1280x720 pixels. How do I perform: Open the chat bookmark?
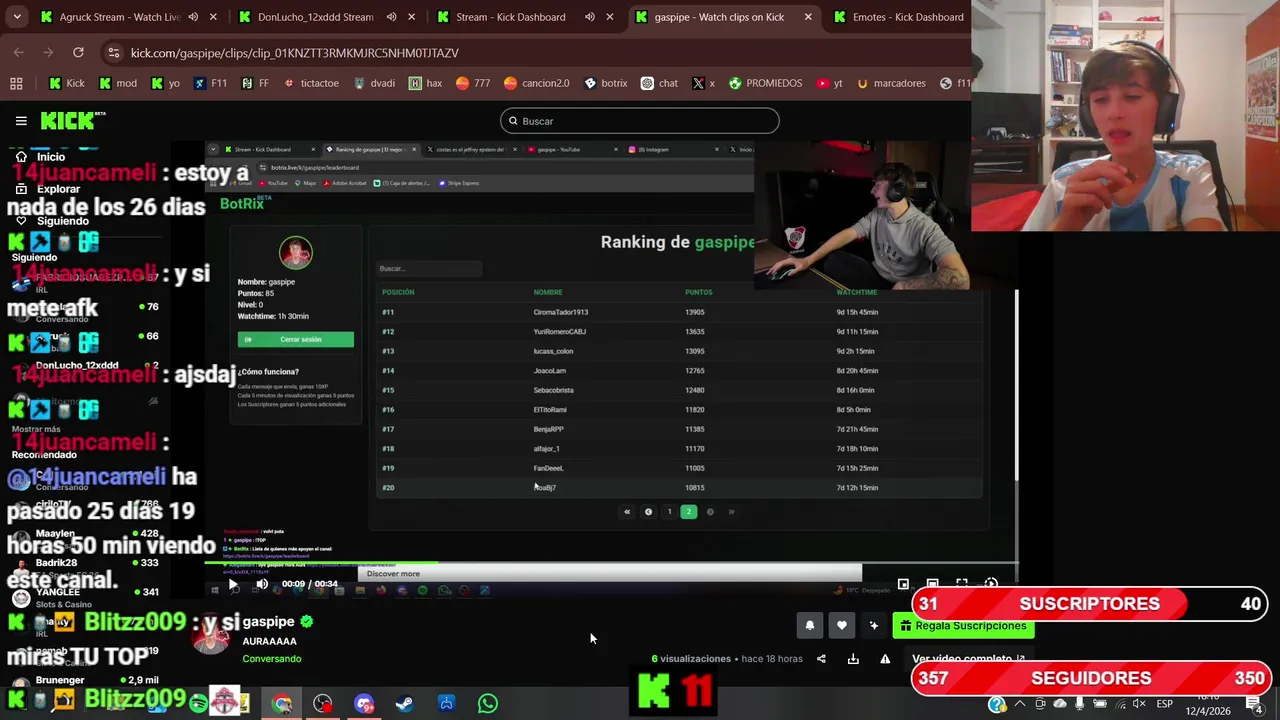point(659,83)
